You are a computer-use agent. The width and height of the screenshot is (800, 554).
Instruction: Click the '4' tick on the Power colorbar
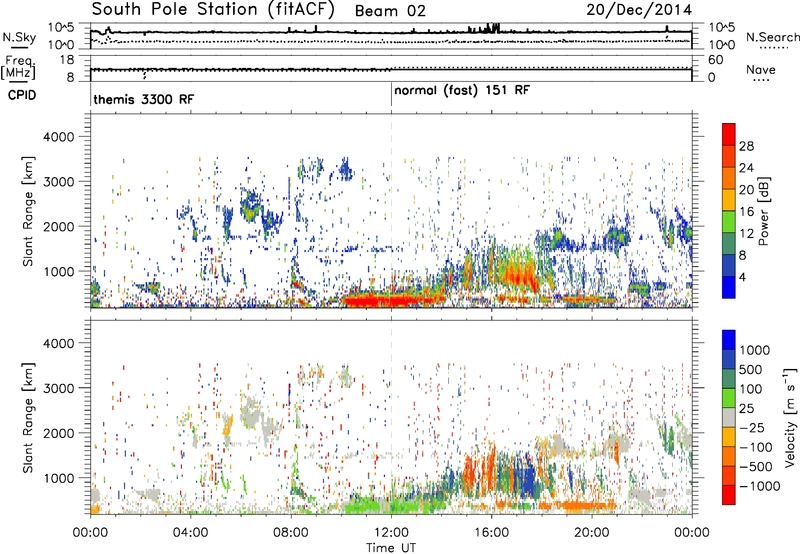pyautogui.click(x=742, y=277)
